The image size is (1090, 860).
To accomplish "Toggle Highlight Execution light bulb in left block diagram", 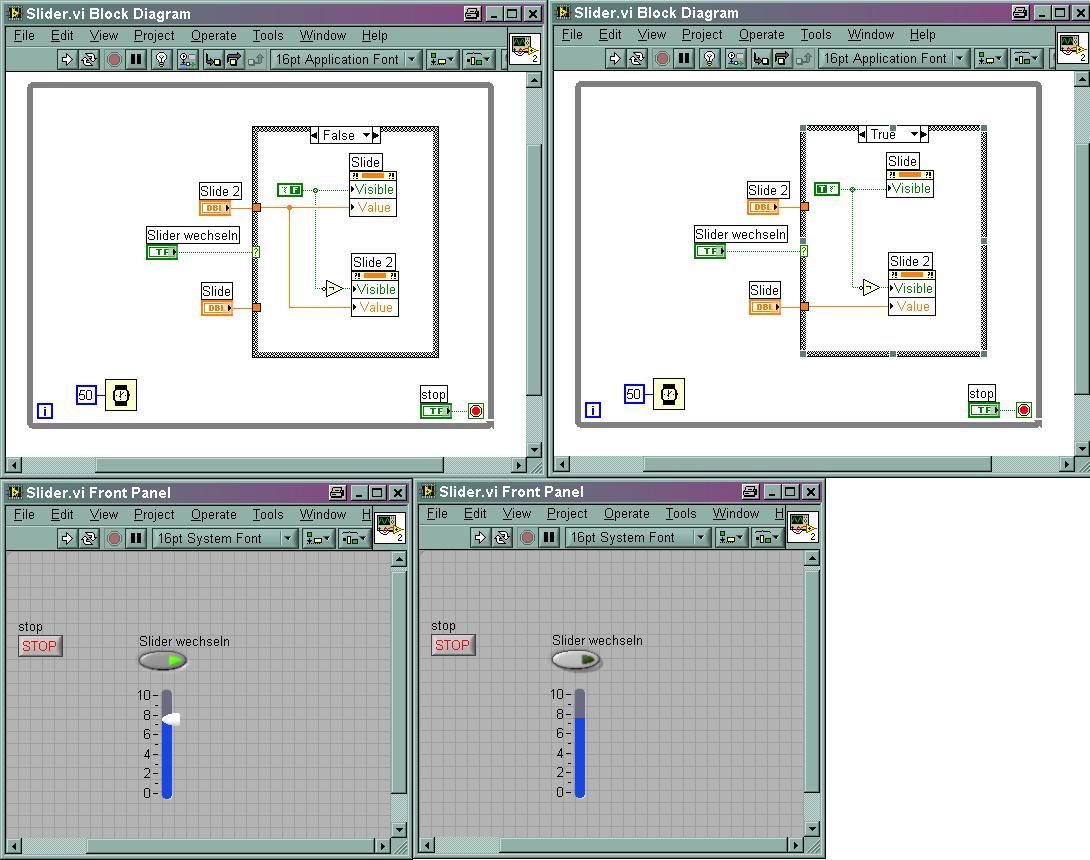I will pos(162,60).
